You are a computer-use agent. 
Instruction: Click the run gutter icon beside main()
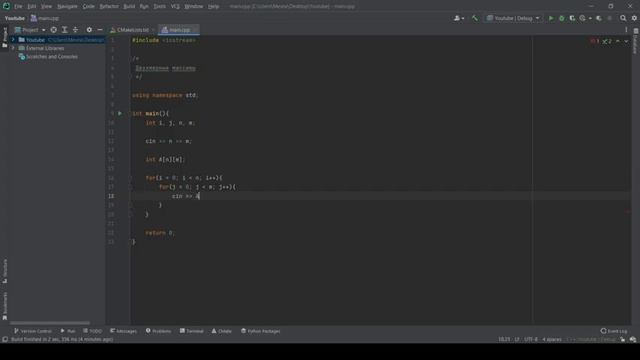(120, 113)
